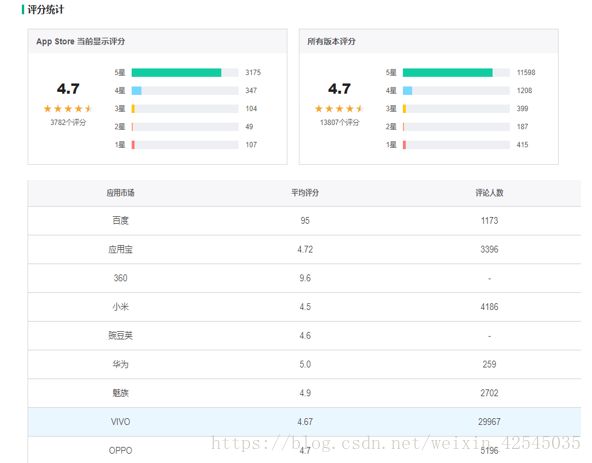
Task: Click the 4.7 score in the 所有版本评分 card
Action: click(x=339, y=89)
